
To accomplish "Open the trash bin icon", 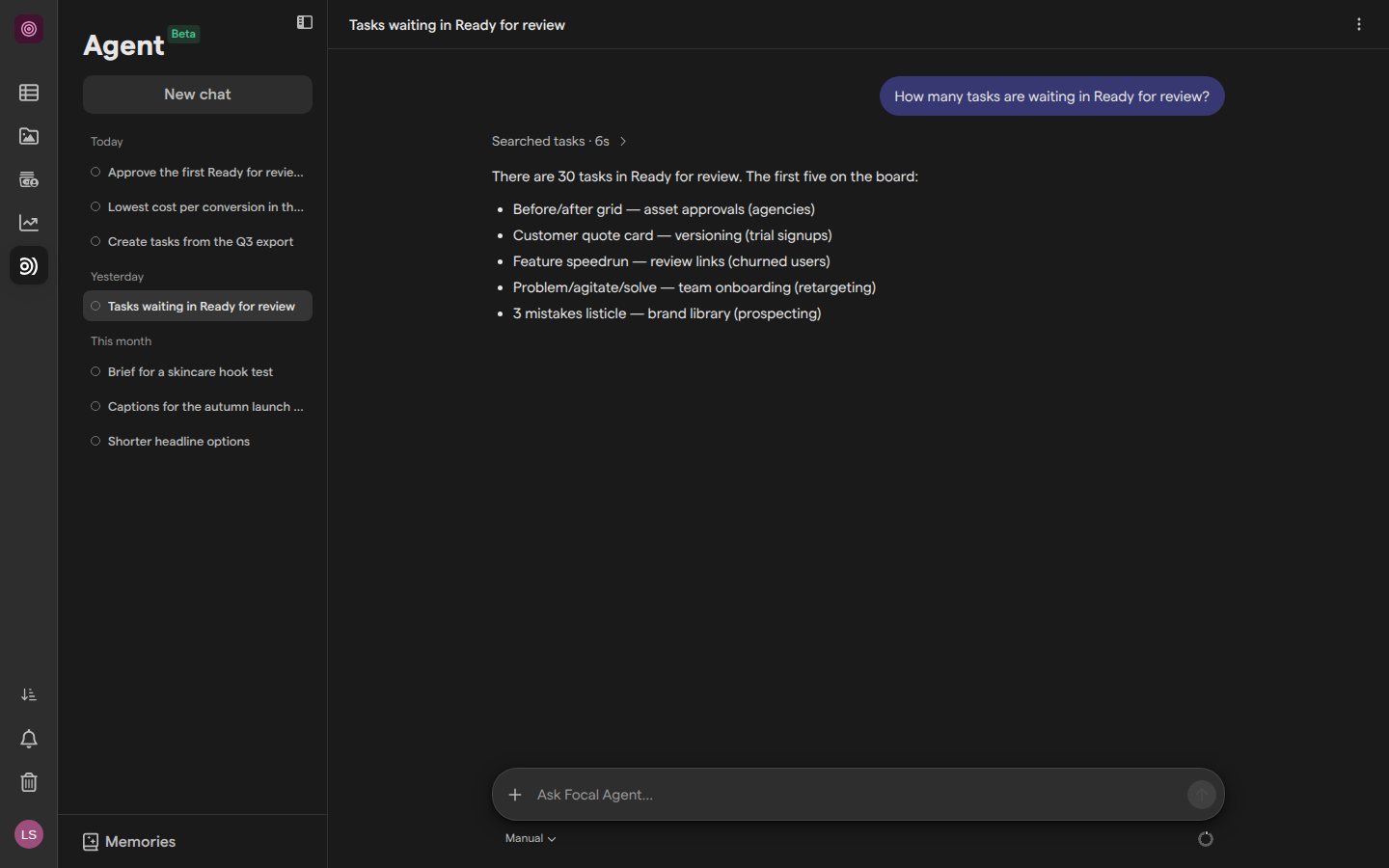I will point(29,782).
